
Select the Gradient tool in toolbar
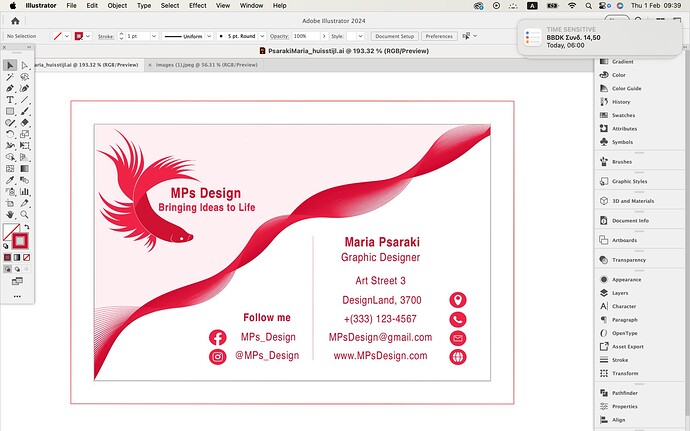click(25, 169)
